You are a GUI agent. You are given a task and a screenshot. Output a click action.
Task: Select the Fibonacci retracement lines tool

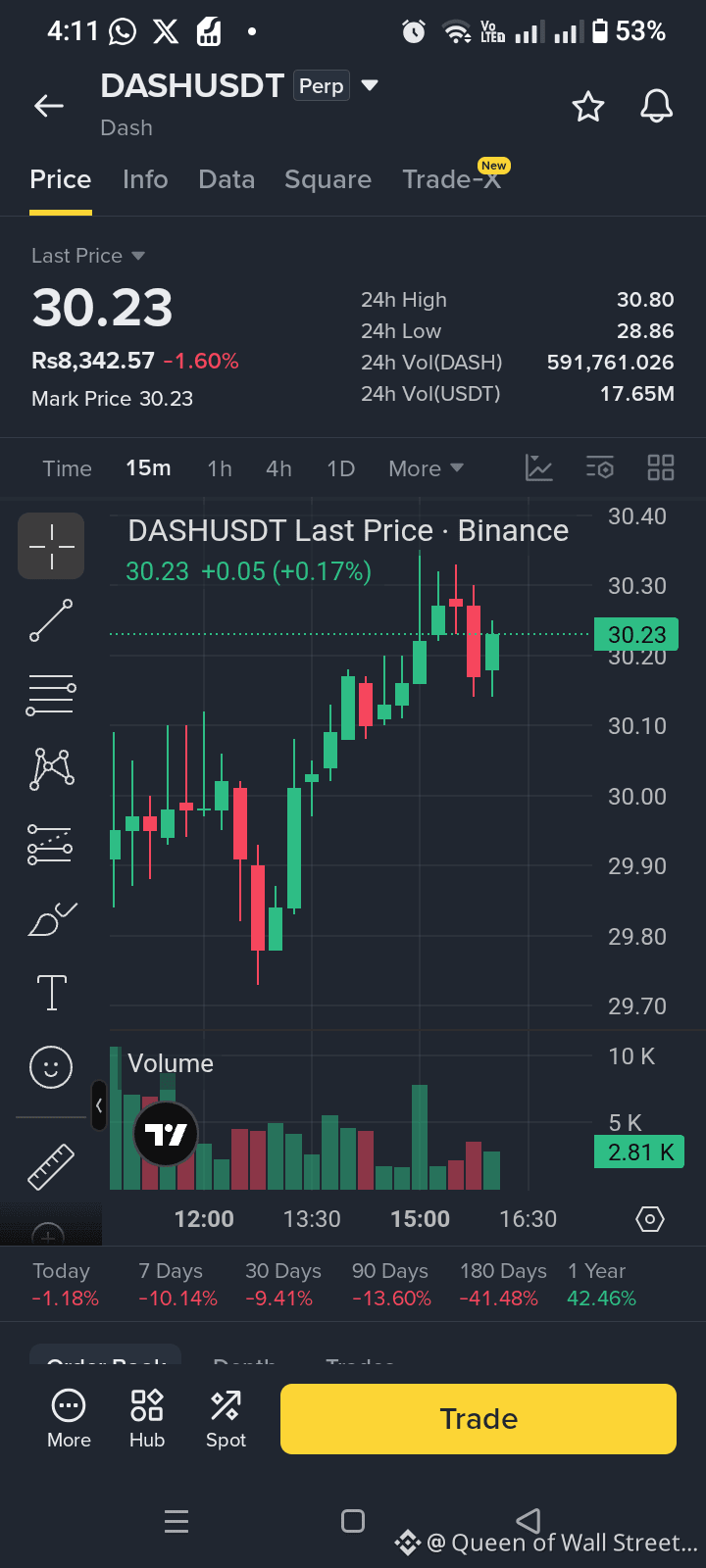51,694
